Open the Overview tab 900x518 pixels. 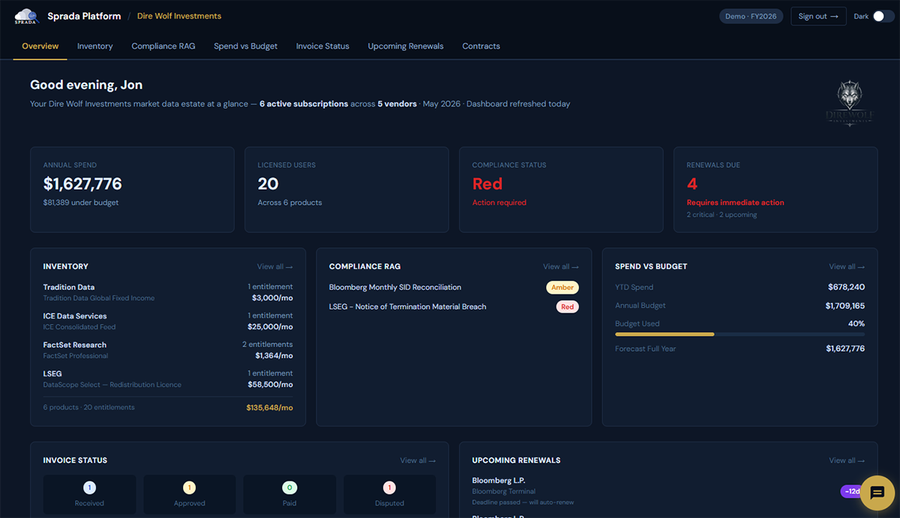[x=40, y=46]
